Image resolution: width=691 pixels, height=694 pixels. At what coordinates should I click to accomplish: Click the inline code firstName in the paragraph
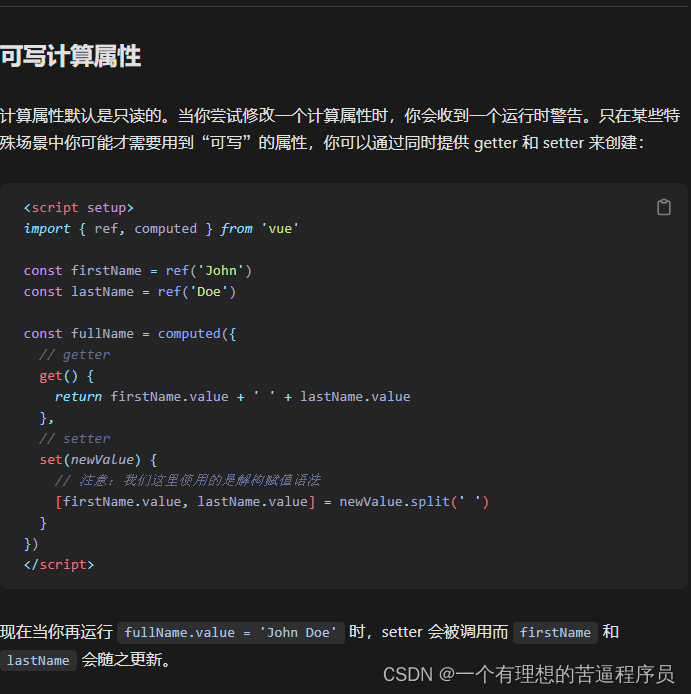(x=555, y=632)
